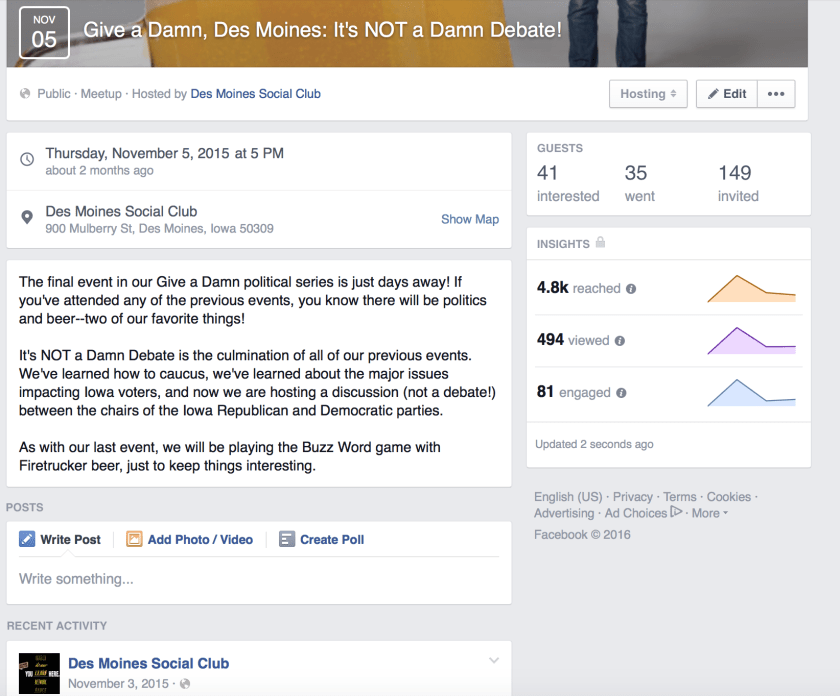This screenshot has width=840, height=696.
Task: Click the November 5 calendar date badge
Action: (x=44, y=32)
